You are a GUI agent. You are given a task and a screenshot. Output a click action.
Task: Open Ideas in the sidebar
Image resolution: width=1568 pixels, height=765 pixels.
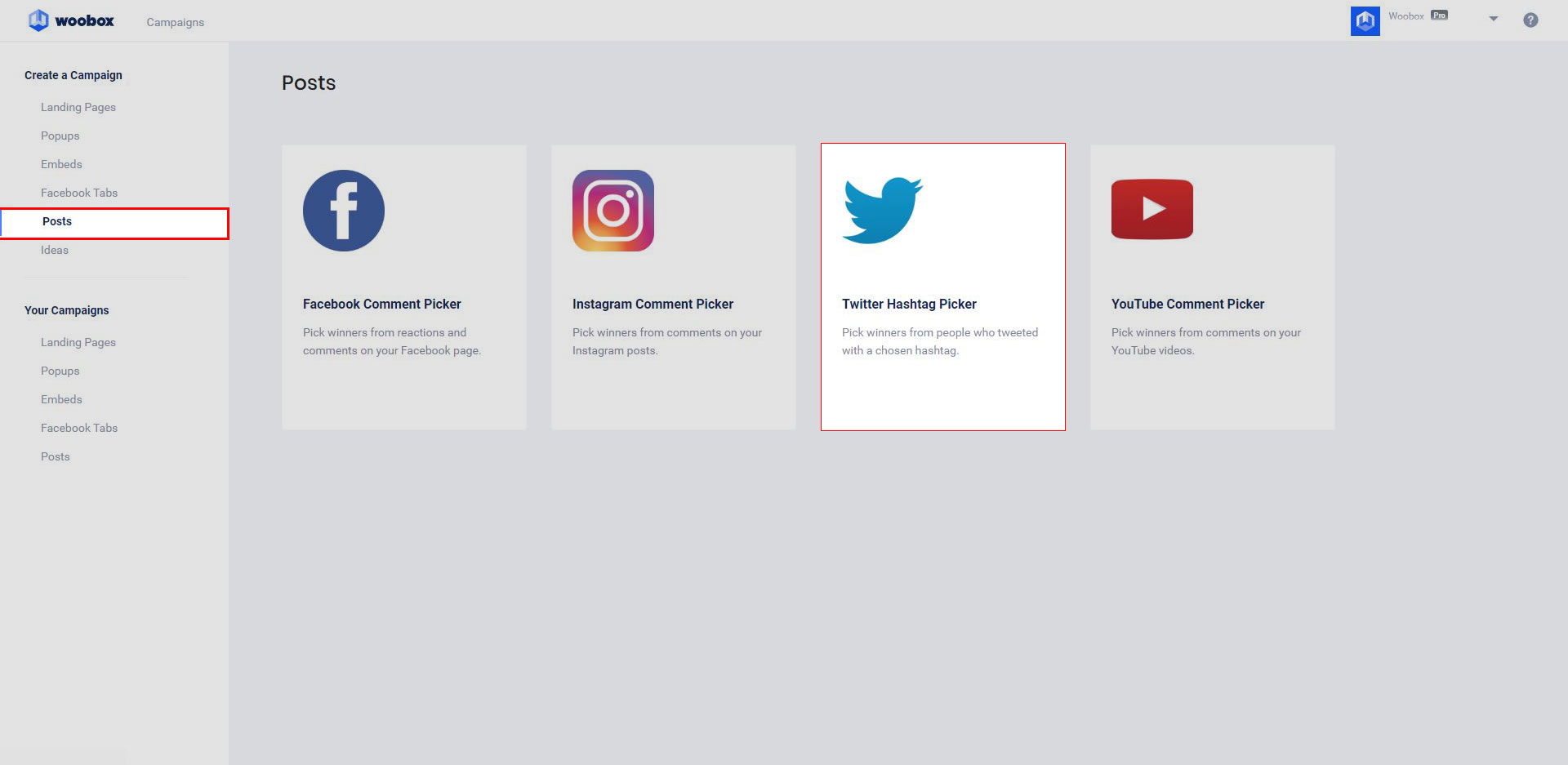click(x=55, y=250)
